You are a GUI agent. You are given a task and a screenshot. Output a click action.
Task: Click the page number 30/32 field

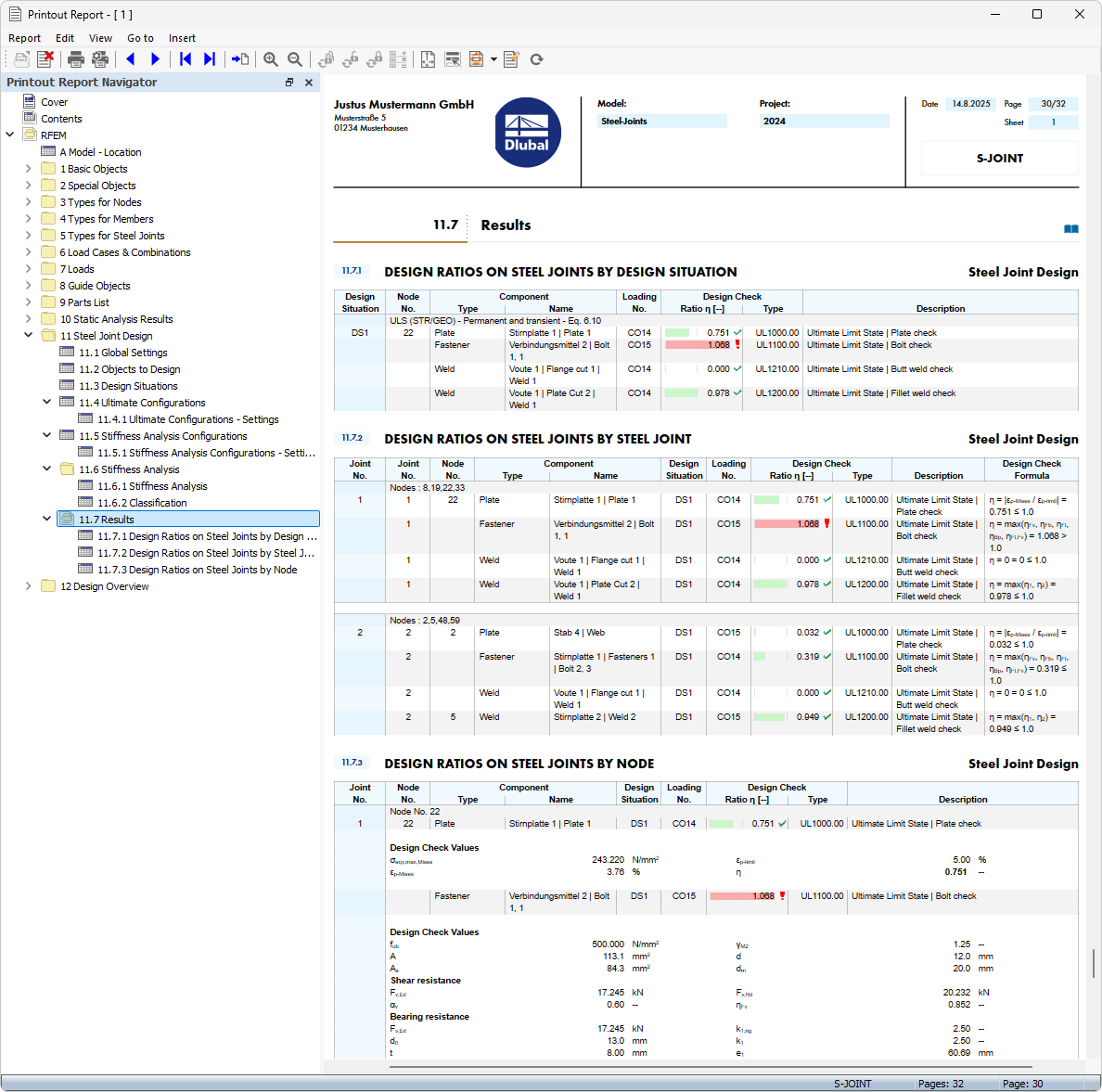(1053, 103)
